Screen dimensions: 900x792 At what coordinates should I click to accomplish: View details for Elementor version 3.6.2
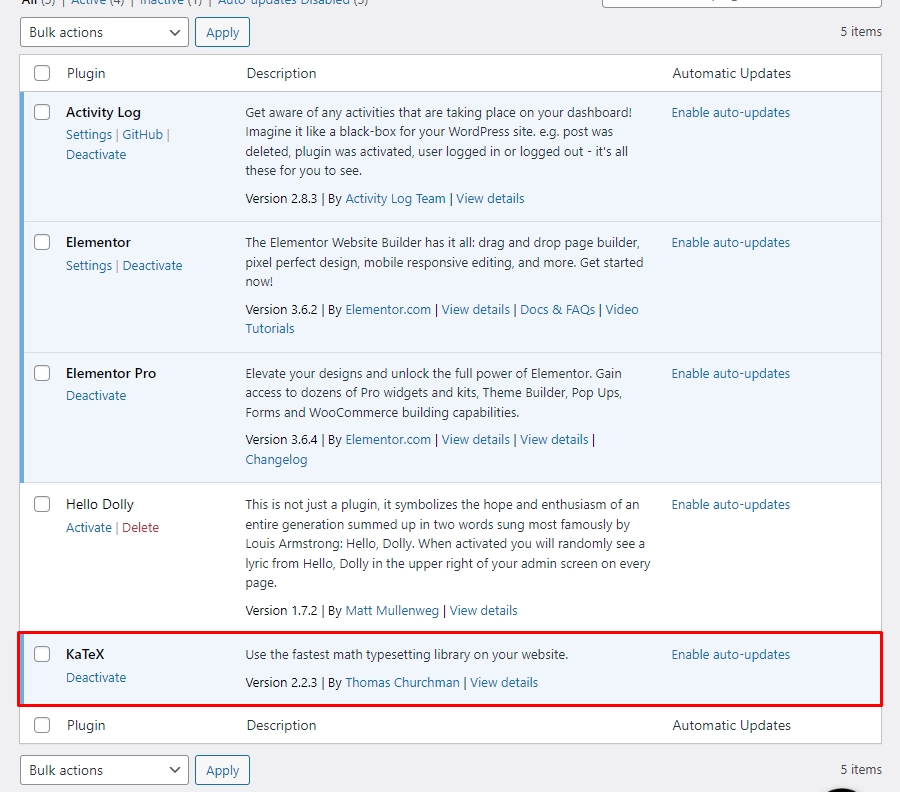475,310
